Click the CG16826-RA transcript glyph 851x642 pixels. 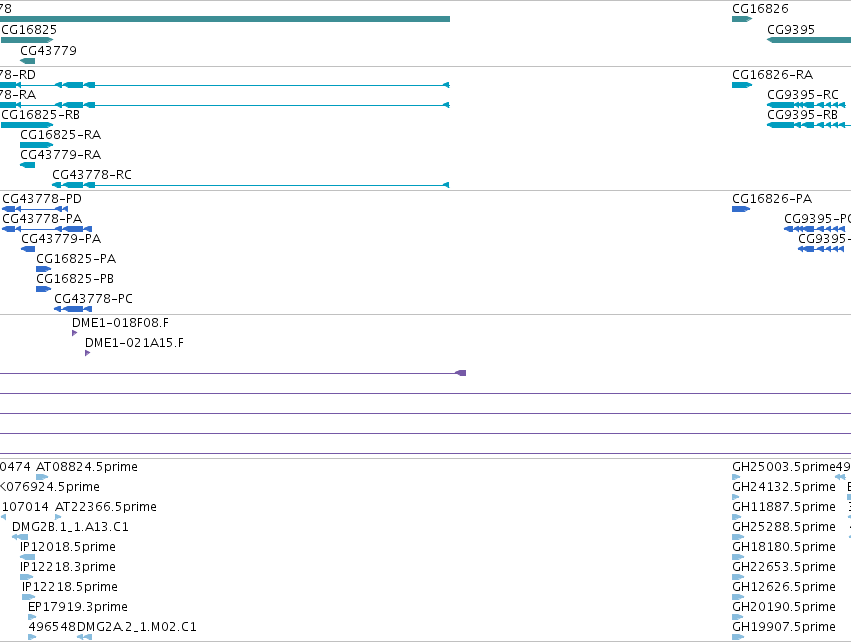[x=742, y=85]
